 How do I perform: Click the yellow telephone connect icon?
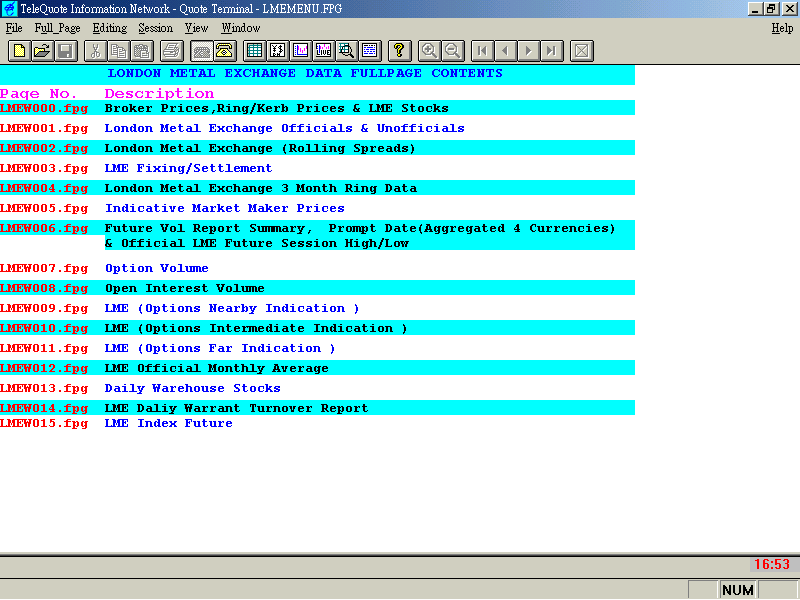point(224,51)
